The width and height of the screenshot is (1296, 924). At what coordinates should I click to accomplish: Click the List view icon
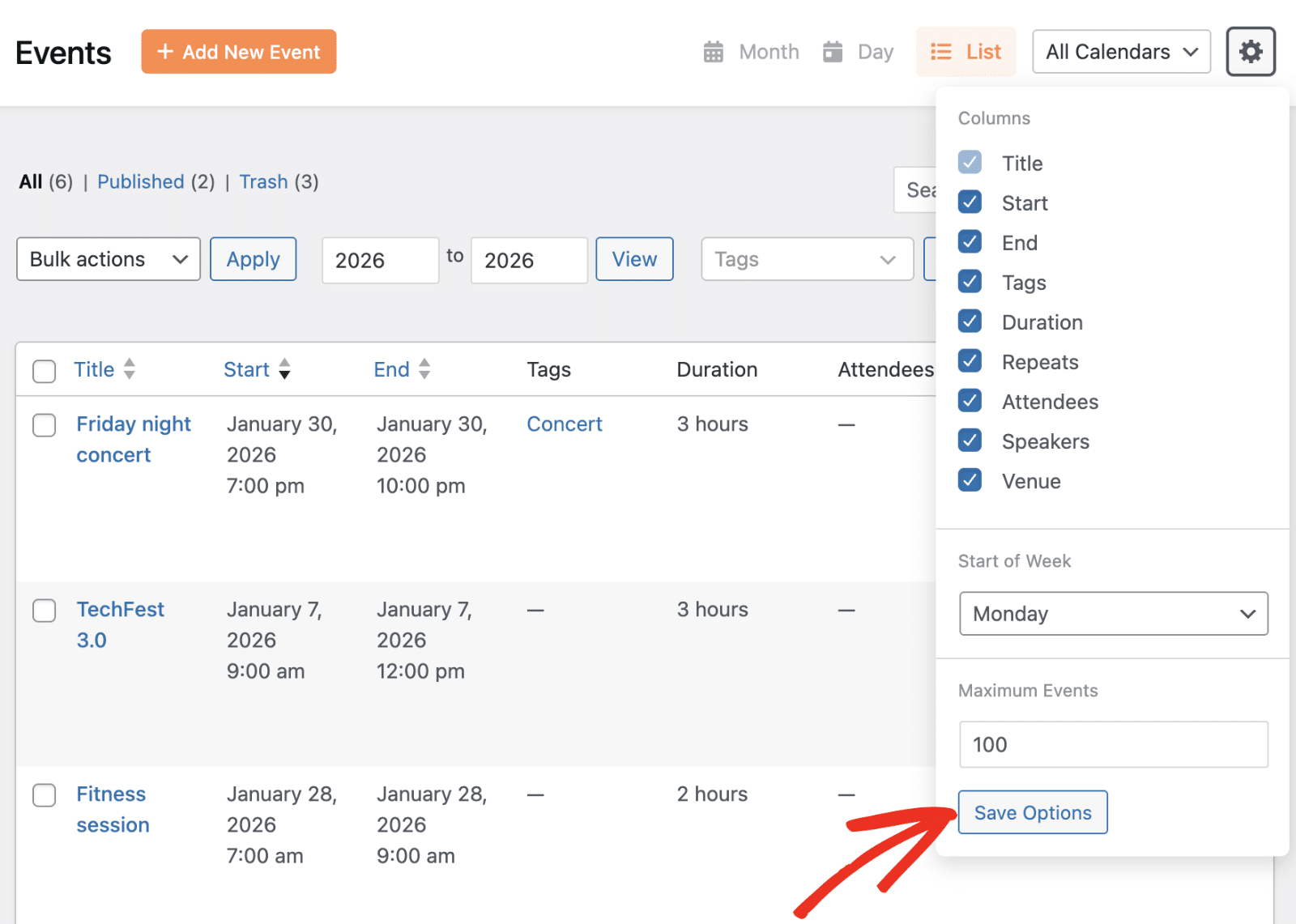click(x=940, y=52)
